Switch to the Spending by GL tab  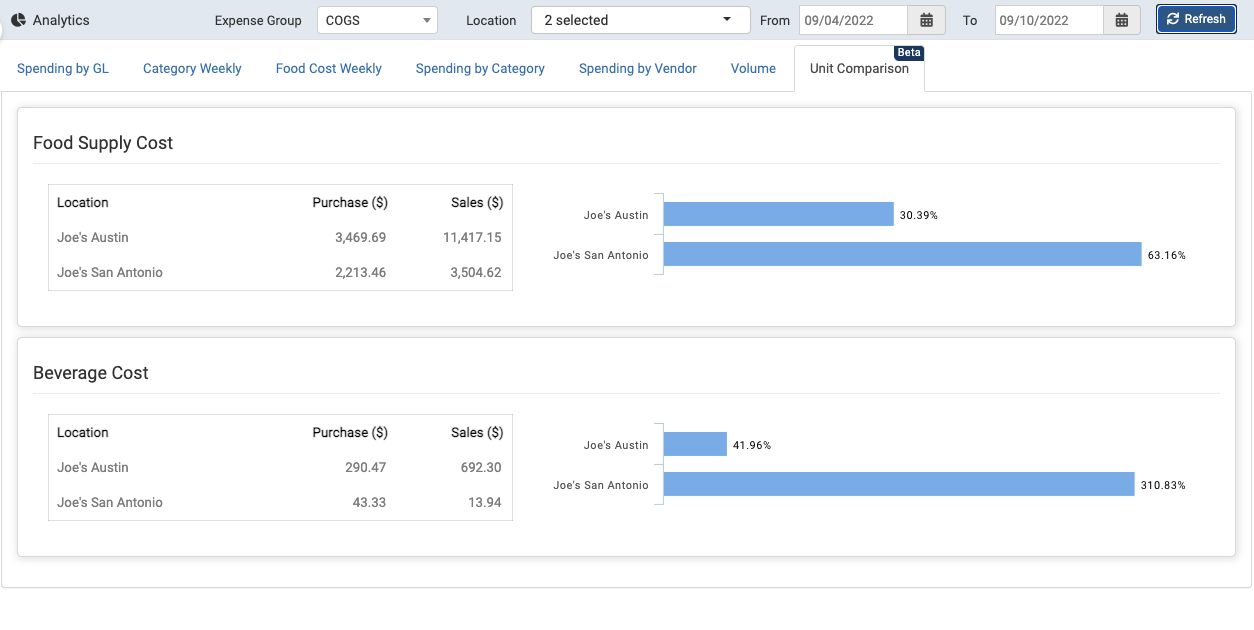click(x=63, y=68)
